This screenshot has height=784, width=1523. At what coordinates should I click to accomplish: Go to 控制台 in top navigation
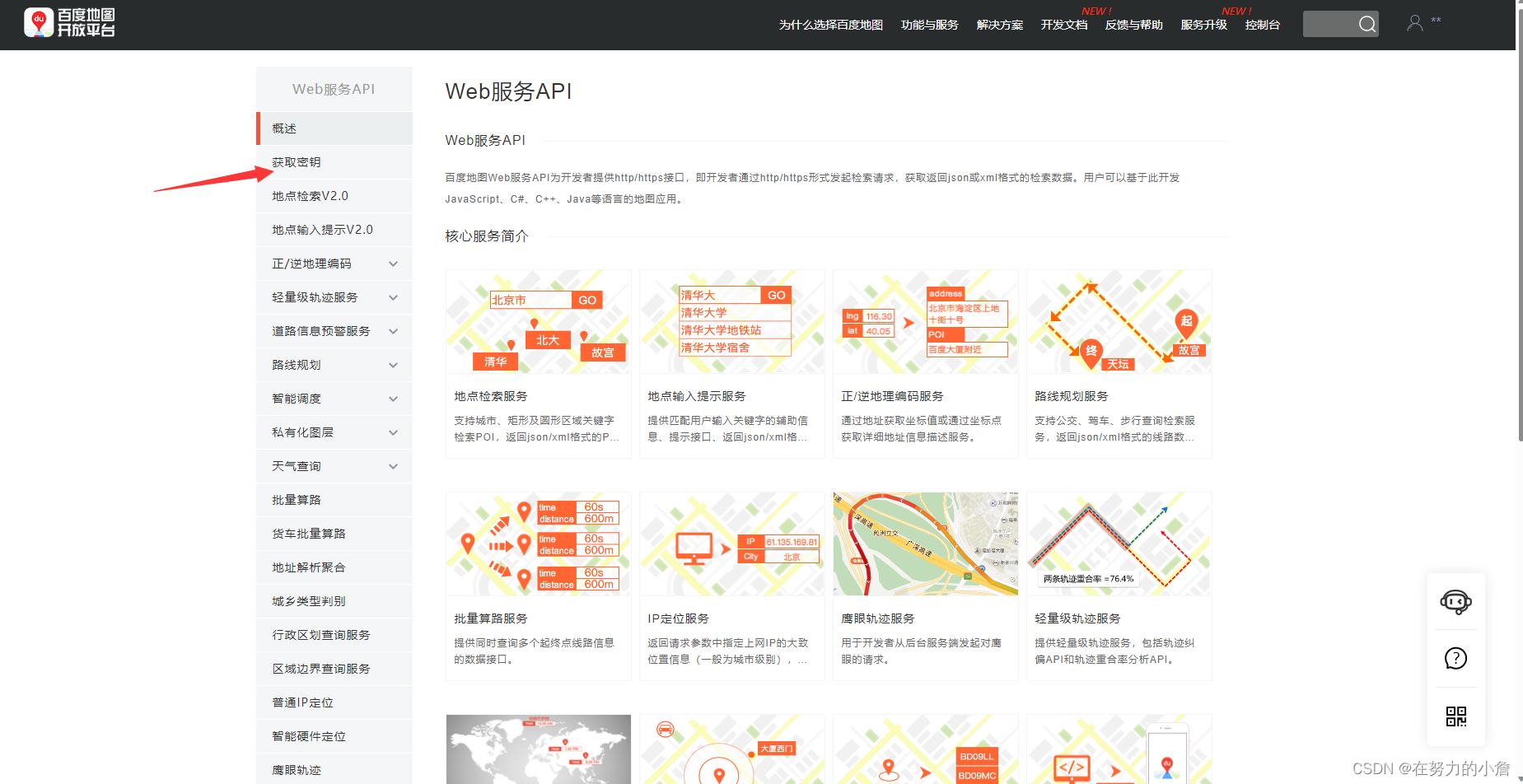[1263, 25]
